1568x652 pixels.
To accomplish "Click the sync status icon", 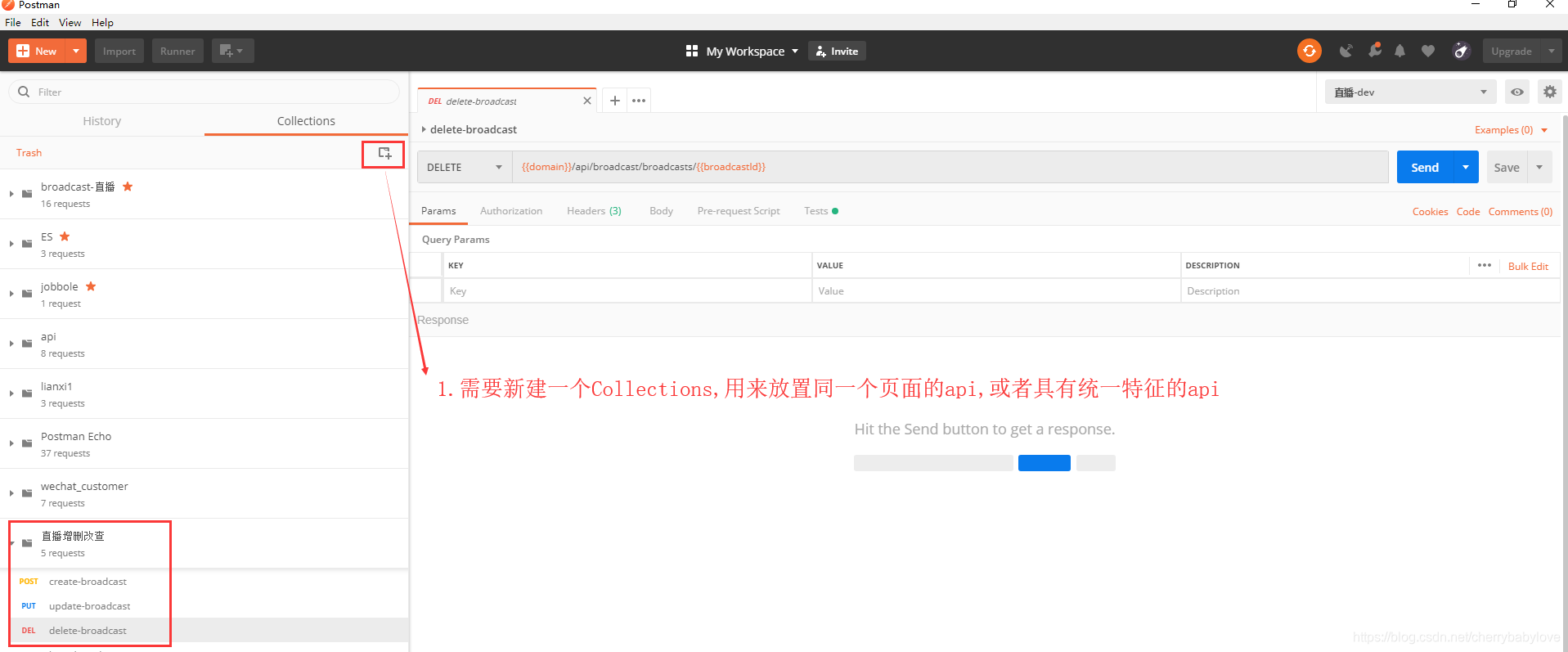I will click(x=1309, y=51).
